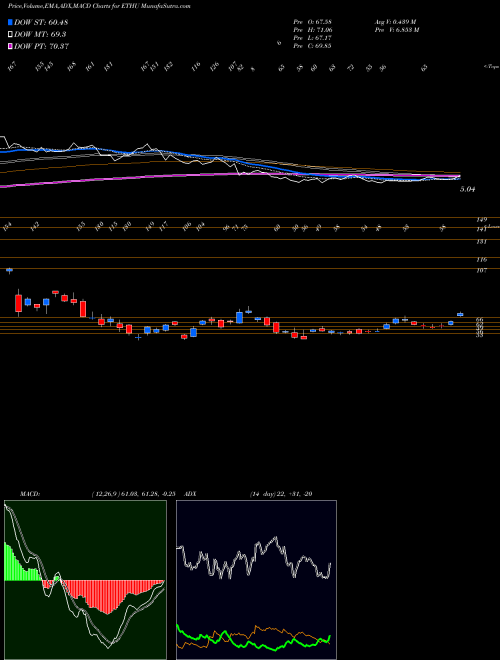This screenshot has height=660, width=500.
Task: Click the '<Tops' label at the right edge
Action: pos(491,67)
